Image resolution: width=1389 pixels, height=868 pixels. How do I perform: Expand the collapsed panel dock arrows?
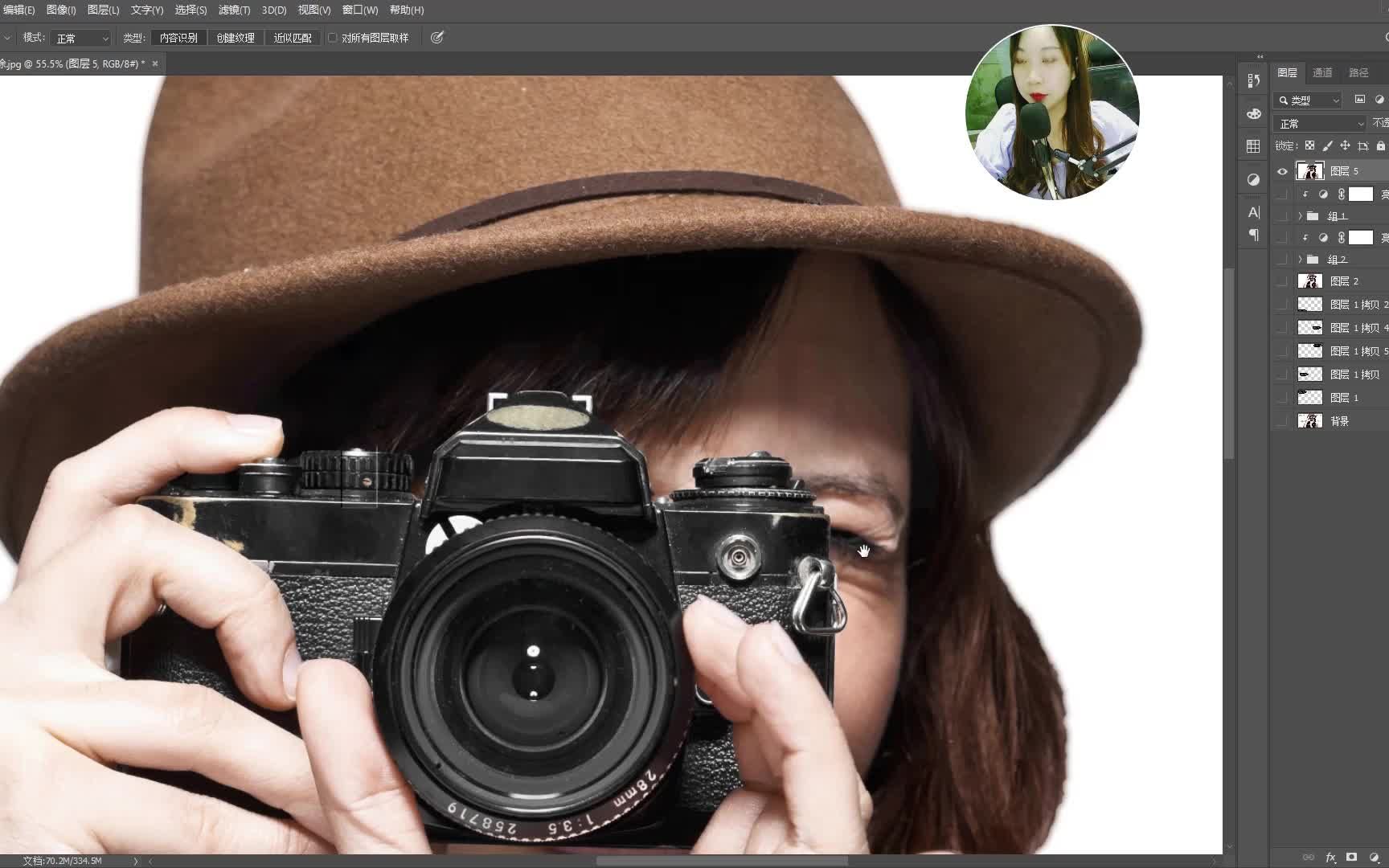(x=1260, y=56)
